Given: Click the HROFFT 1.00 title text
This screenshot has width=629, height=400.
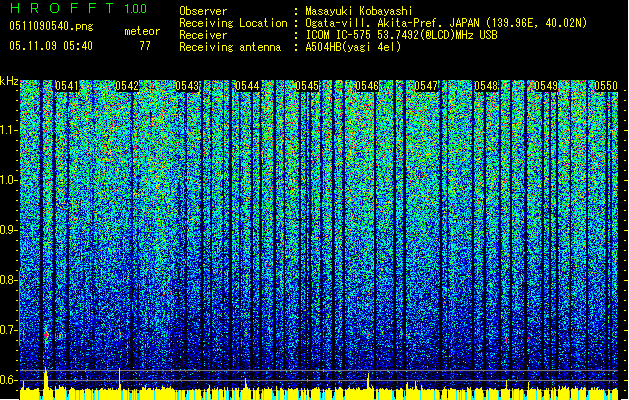Looking at the screenshot, I should coord(79,8).
